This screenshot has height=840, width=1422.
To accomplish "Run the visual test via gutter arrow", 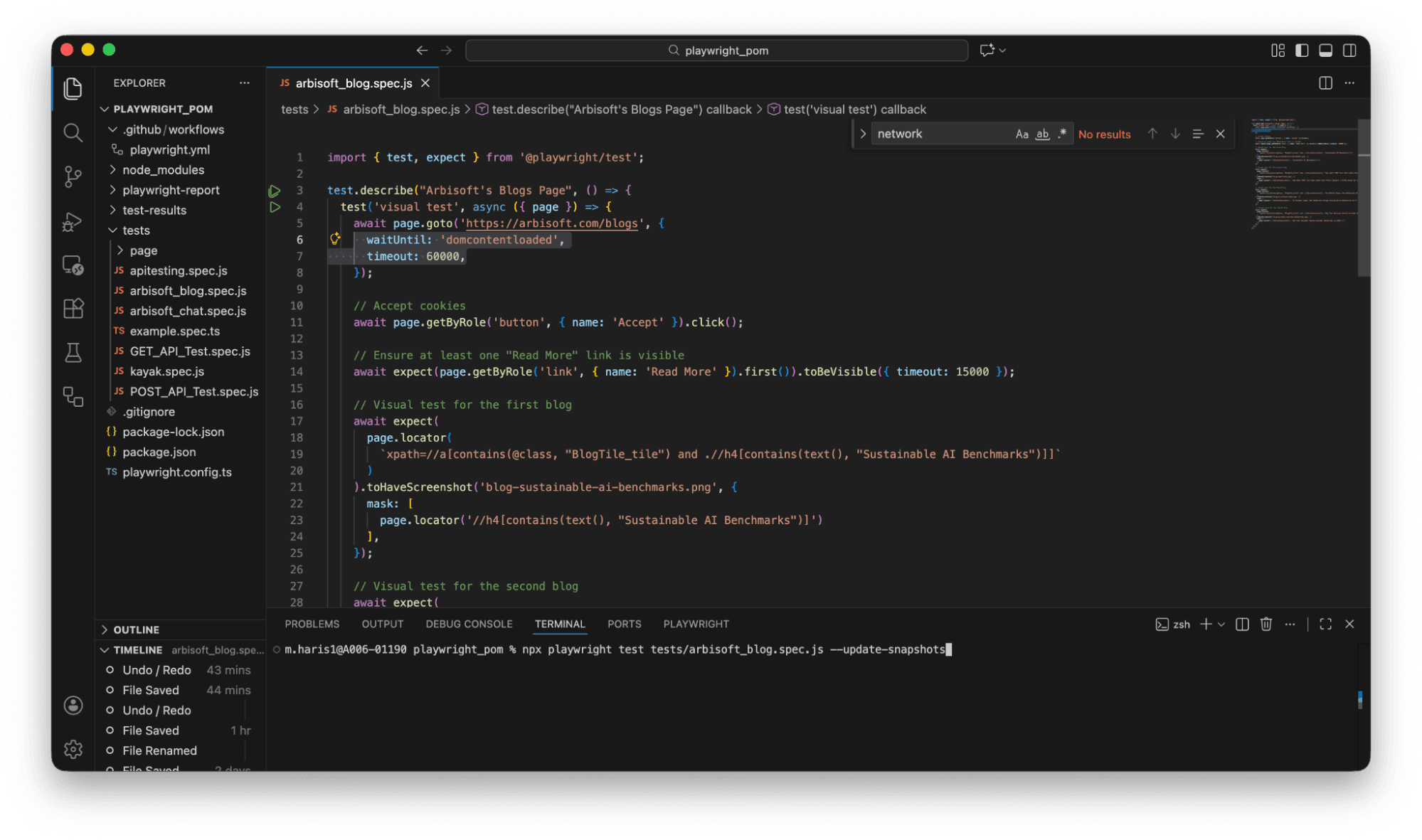I will (275, 207).
